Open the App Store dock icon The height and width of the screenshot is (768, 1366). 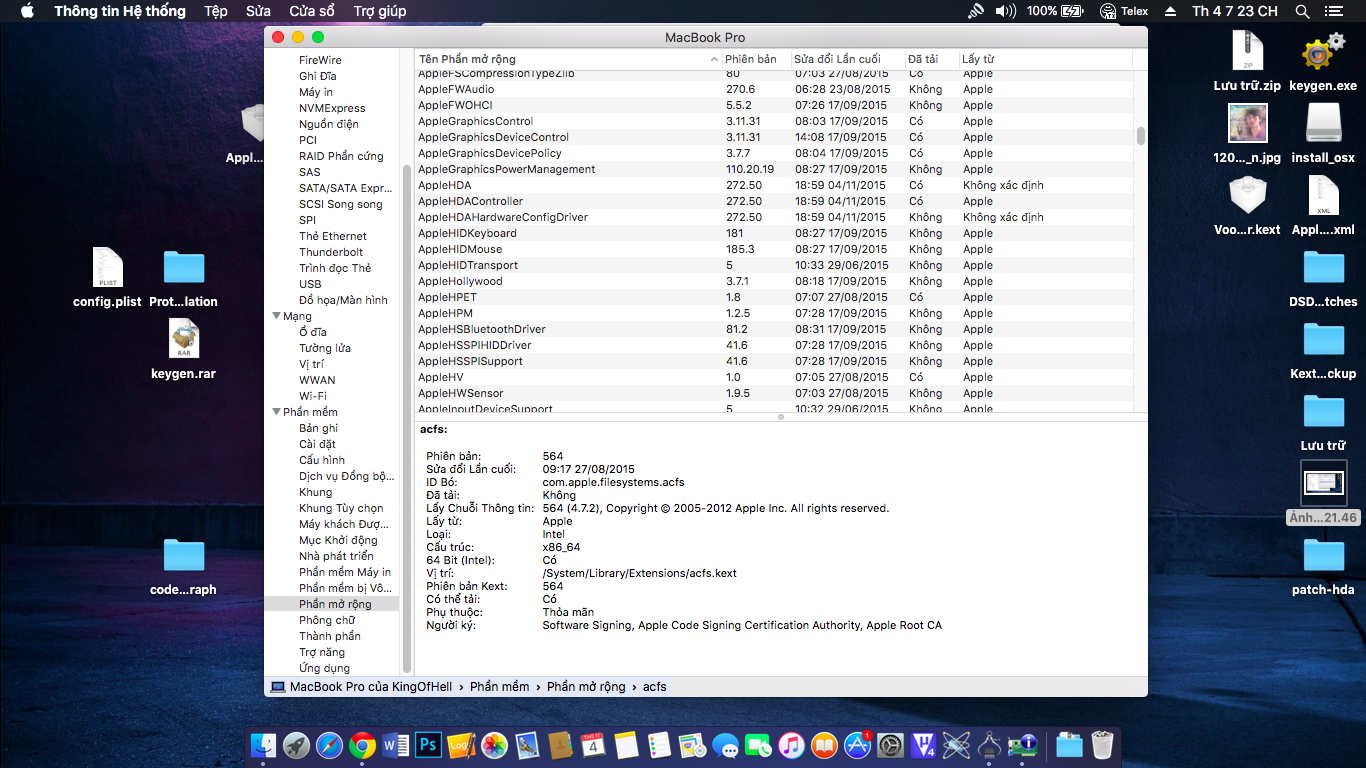(857, 745)
